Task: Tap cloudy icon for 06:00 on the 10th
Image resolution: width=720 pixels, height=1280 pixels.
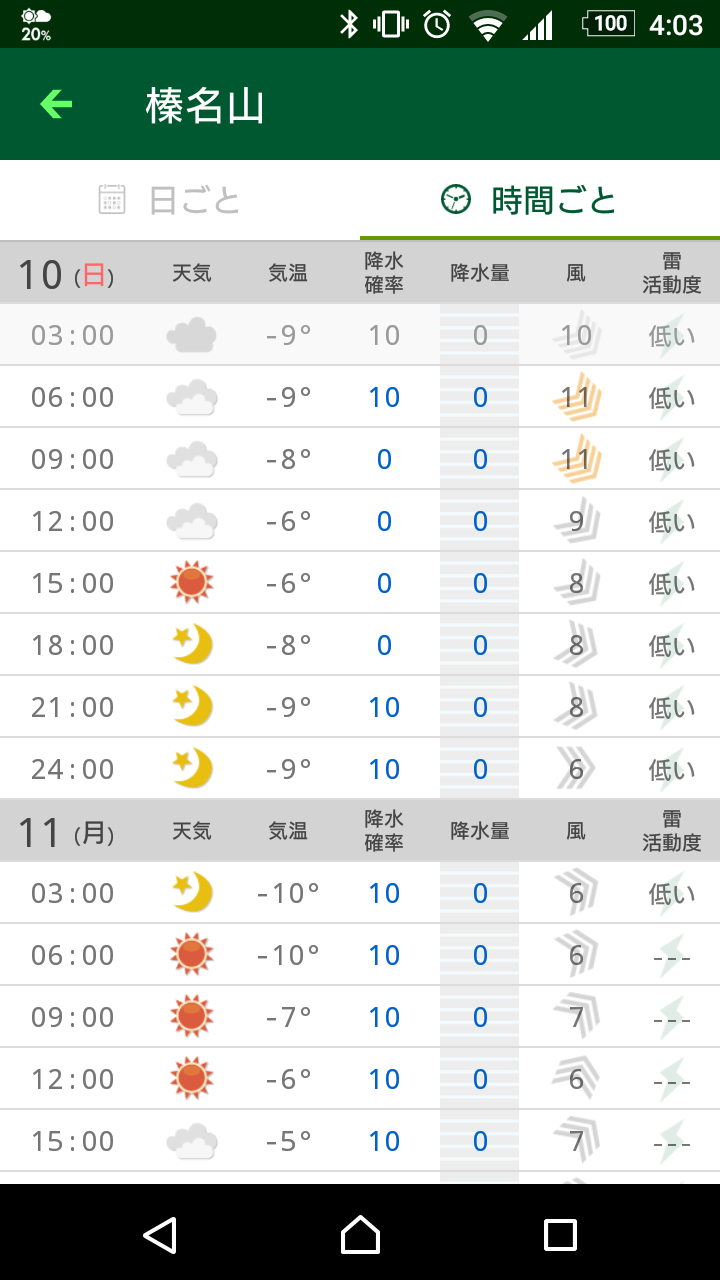Action: point(192,397)
